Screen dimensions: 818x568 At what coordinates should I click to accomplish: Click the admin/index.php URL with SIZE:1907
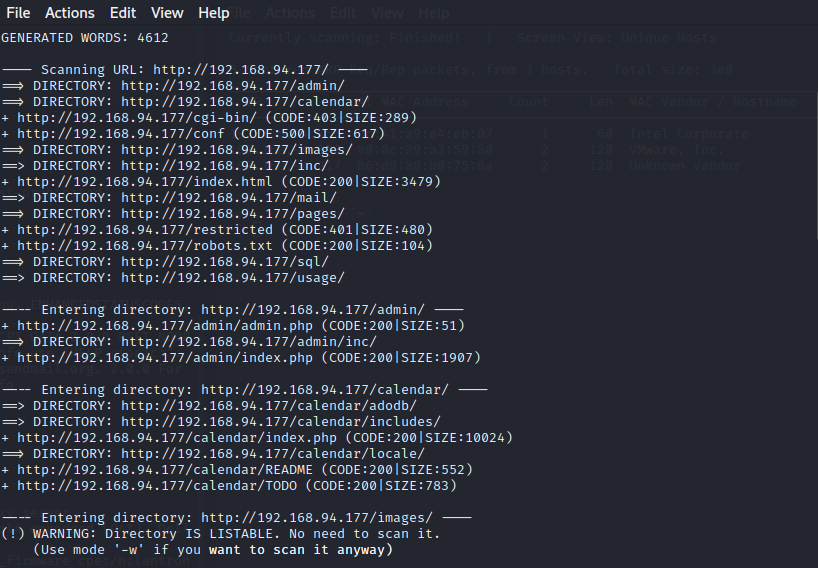(165, 358)
